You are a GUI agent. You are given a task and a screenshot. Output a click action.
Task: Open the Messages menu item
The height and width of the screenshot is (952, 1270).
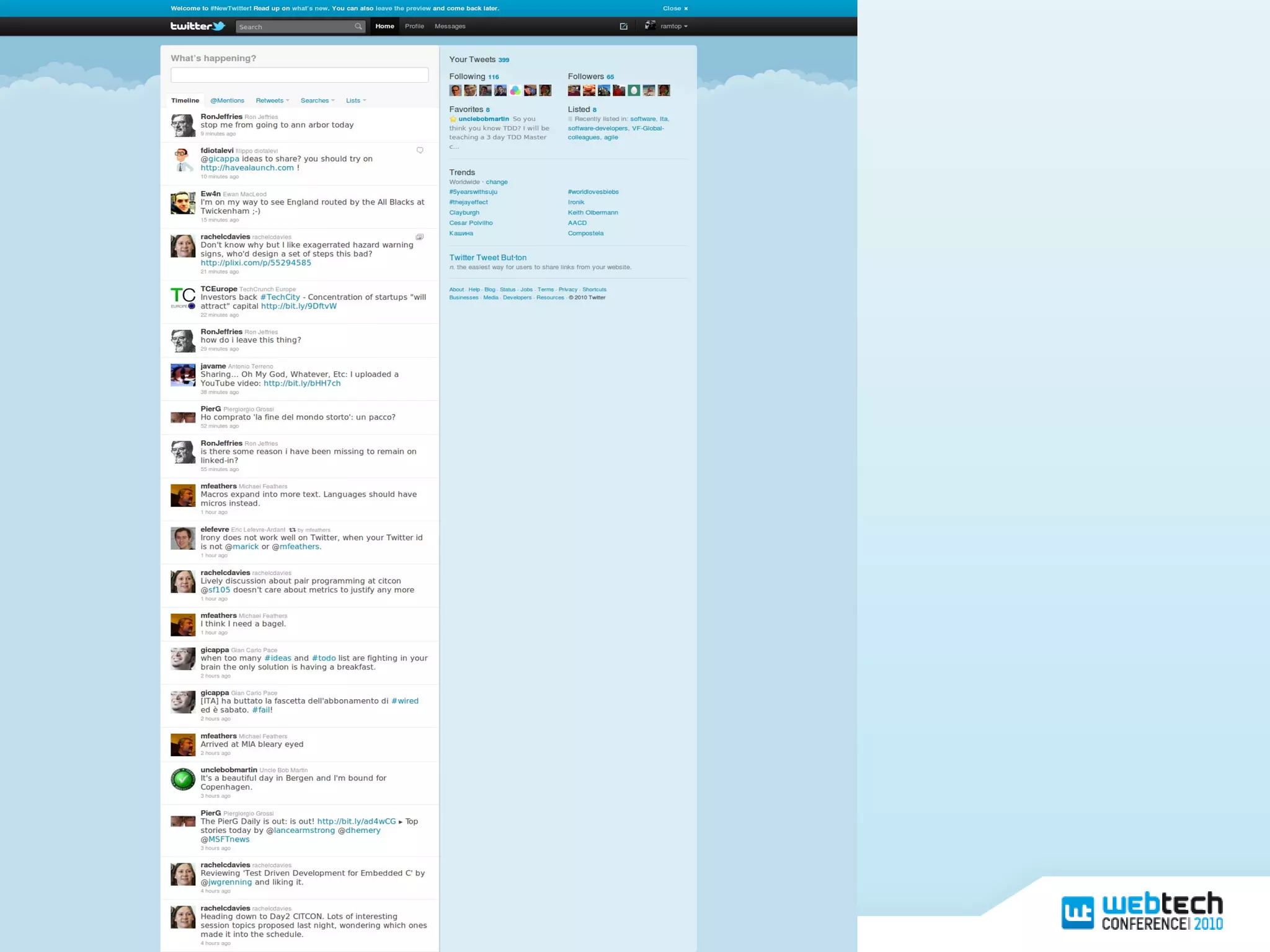coord(450,26)
